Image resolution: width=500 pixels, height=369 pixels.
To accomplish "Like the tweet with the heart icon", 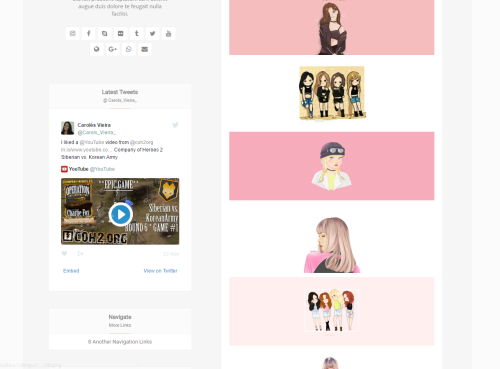I will pos(64,254).
